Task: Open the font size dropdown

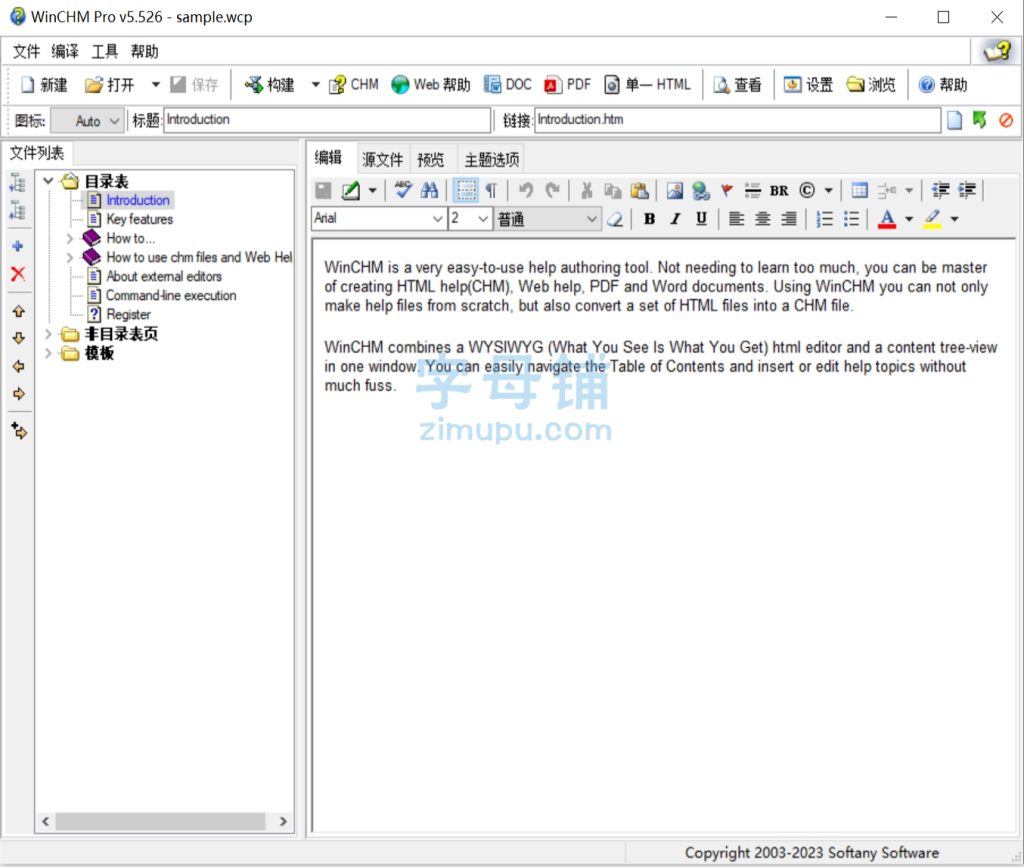Action: (x=483, y=219)
